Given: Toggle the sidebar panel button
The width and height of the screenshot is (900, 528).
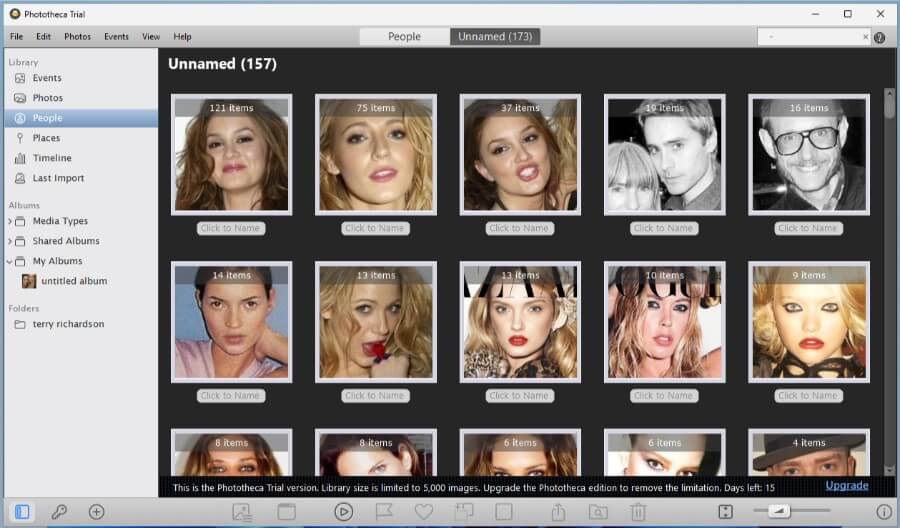Looking at the screenshot, I should tap(22, 512).
